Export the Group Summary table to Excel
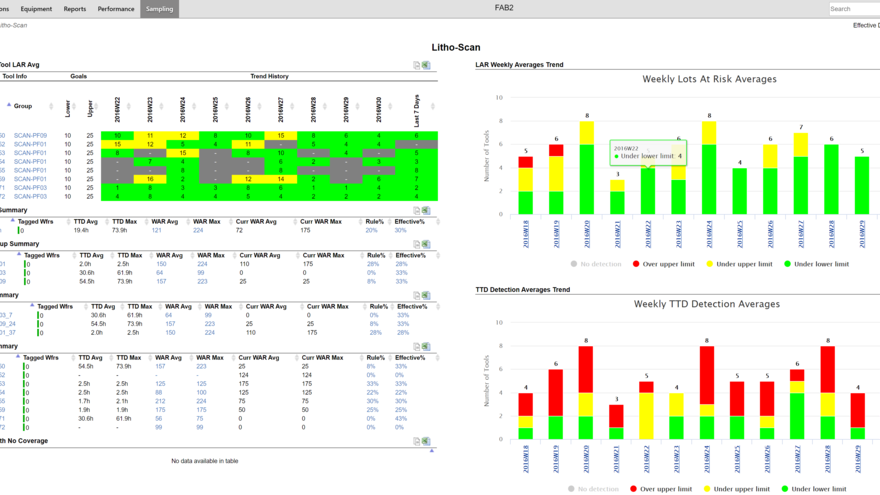Image resolution: width=880 pixels, height=495 pixels. pos(426,244)
